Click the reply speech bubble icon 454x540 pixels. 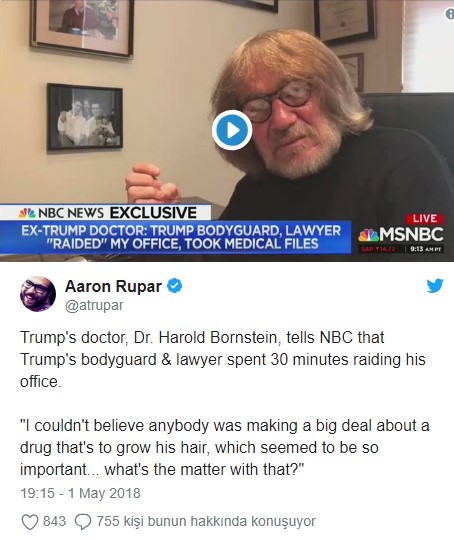[x=83, y=522]
